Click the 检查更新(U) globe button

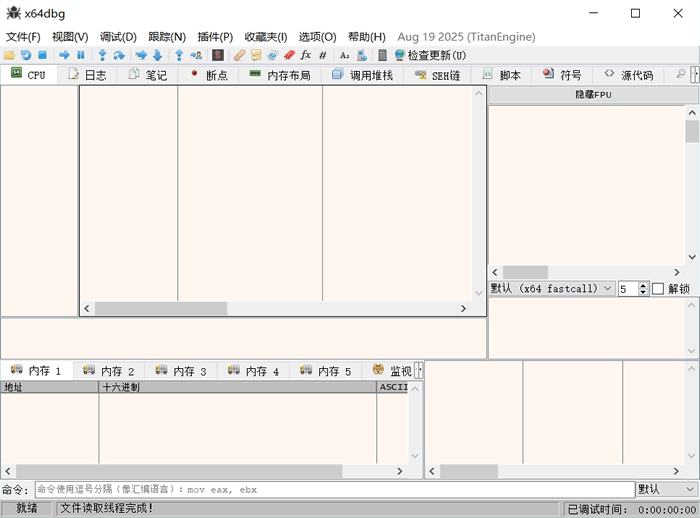(430, 55)
